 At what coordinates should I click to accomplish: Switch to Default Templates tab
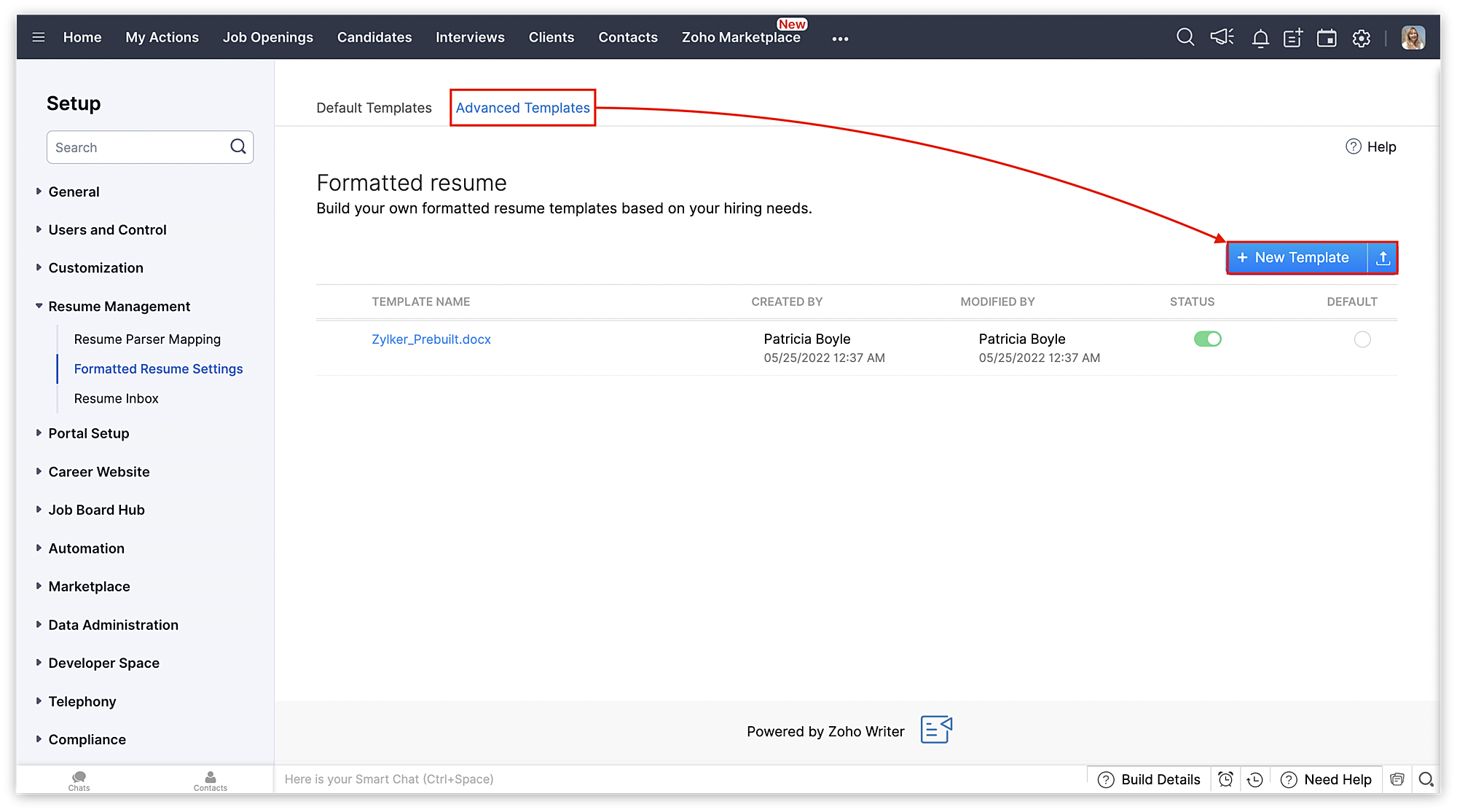[374, 108]
